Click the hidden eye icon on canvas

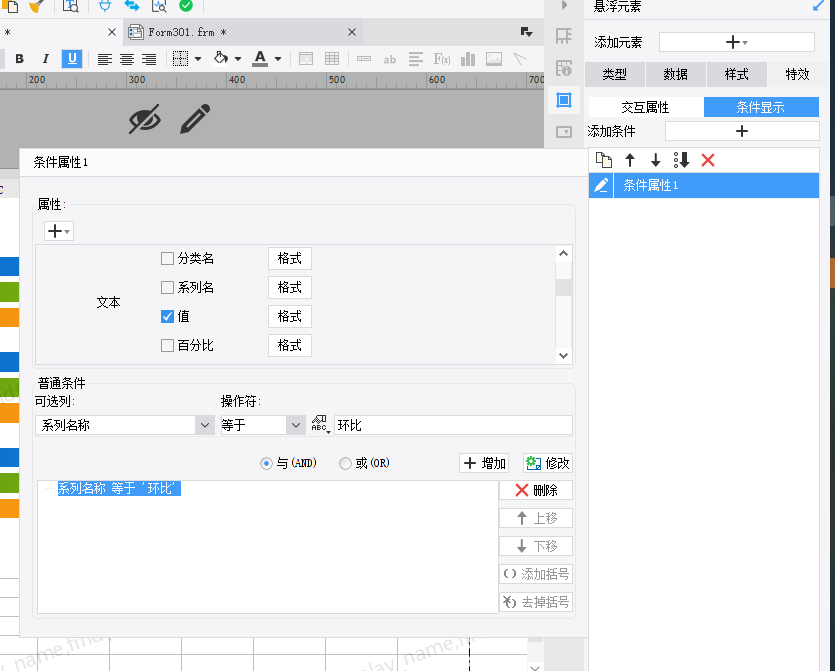point(145,119)
